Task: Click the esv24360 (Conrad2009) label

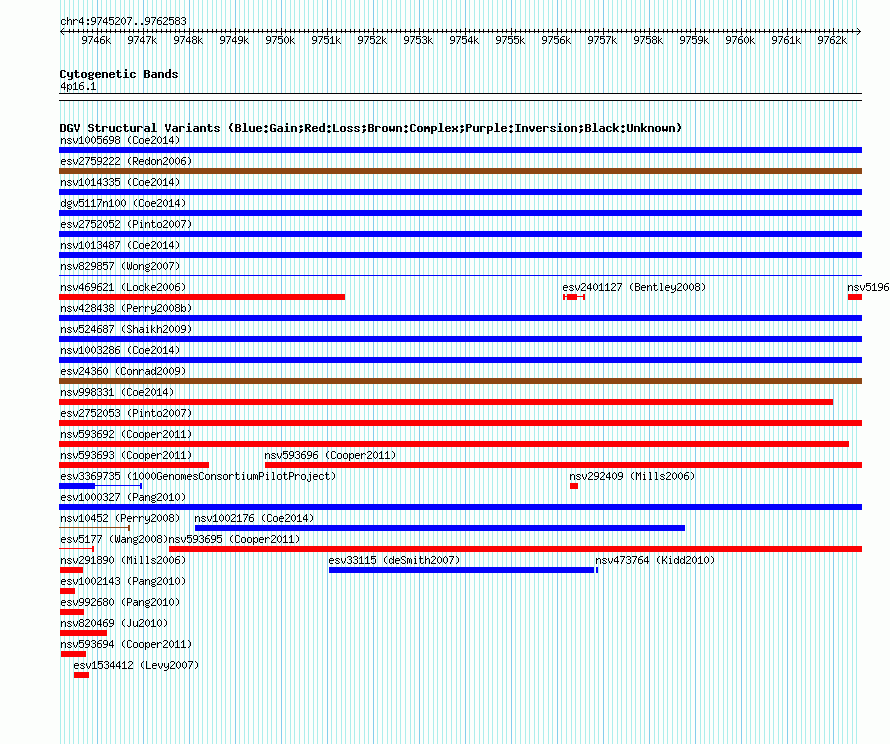Action: point(123,371)
